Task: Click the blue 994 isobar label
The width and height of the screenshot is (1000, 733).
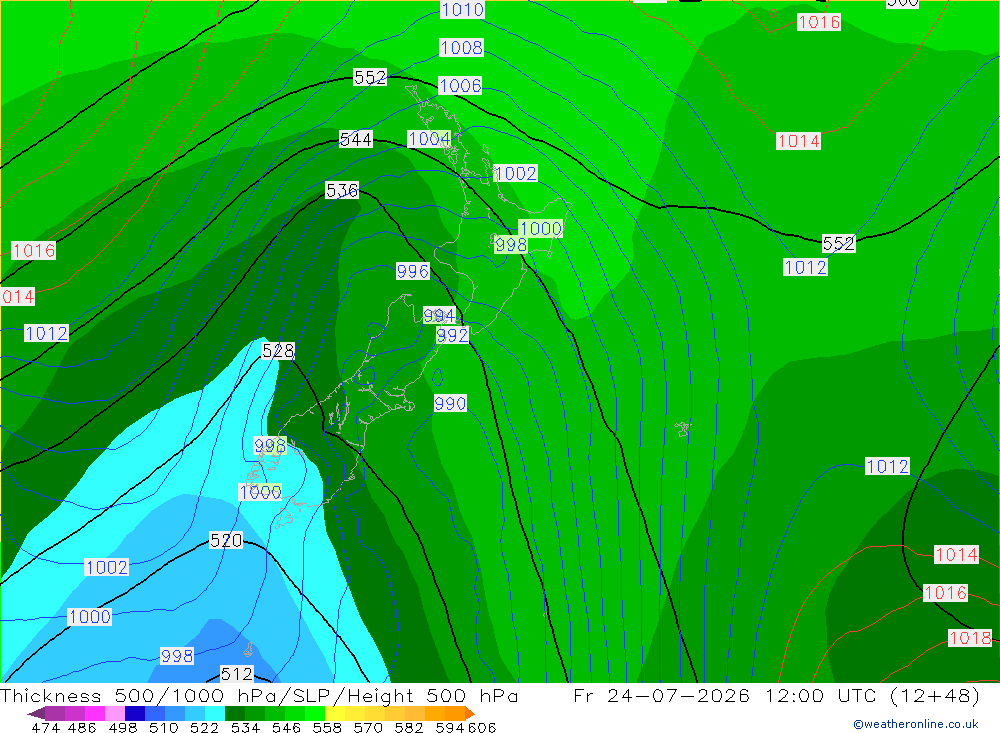Action: (x=439, y=315)
